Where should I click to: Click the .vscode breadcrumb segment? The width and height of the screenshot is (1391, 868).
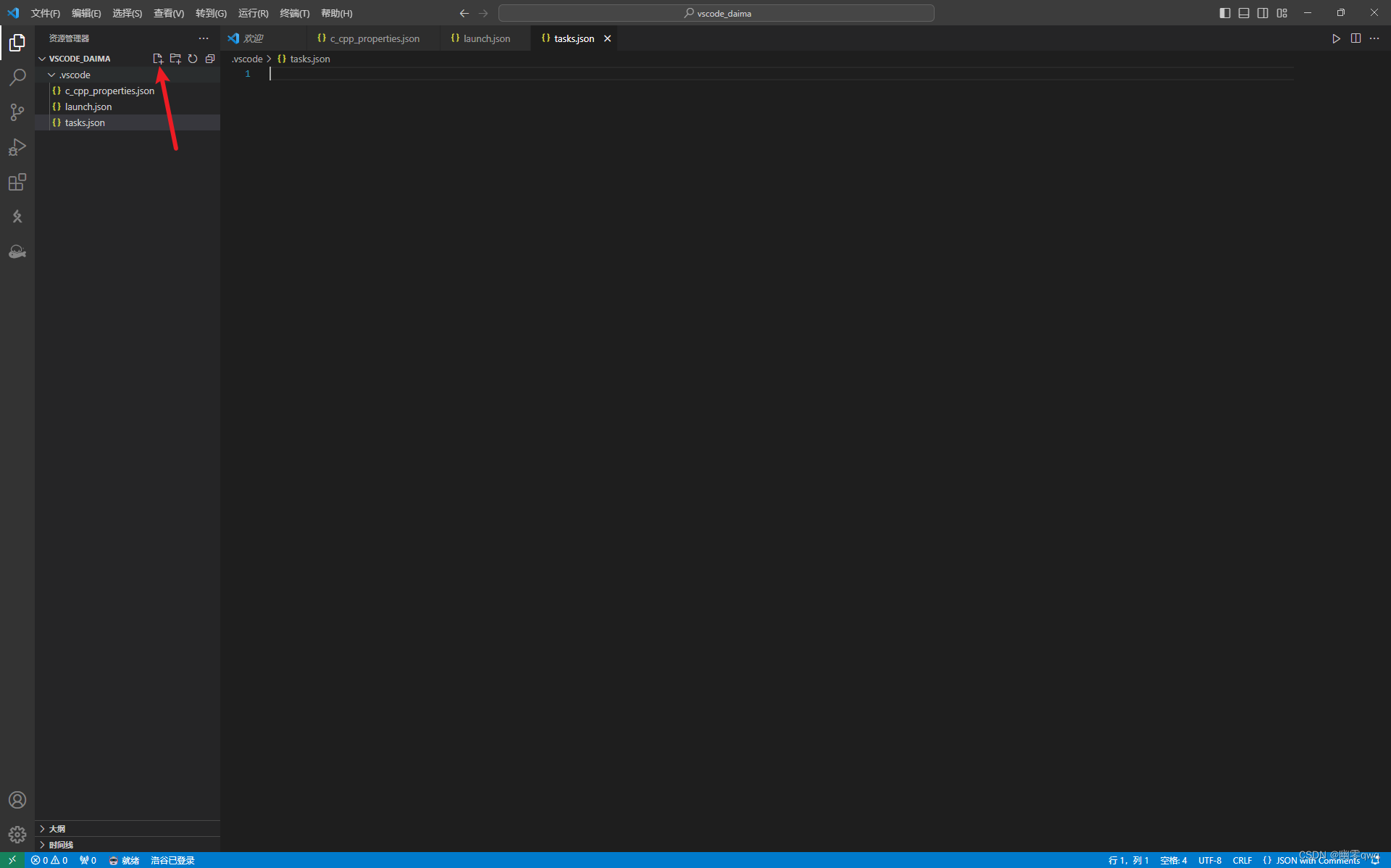[x=247, y=59]
